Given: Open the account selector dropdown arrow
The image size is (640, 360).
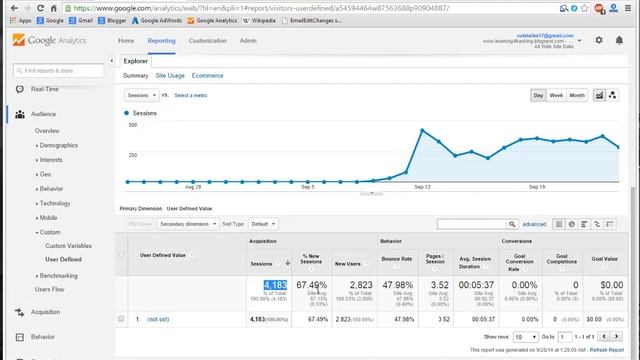Looking at the screenshot, I should click(x=579, y=41).
